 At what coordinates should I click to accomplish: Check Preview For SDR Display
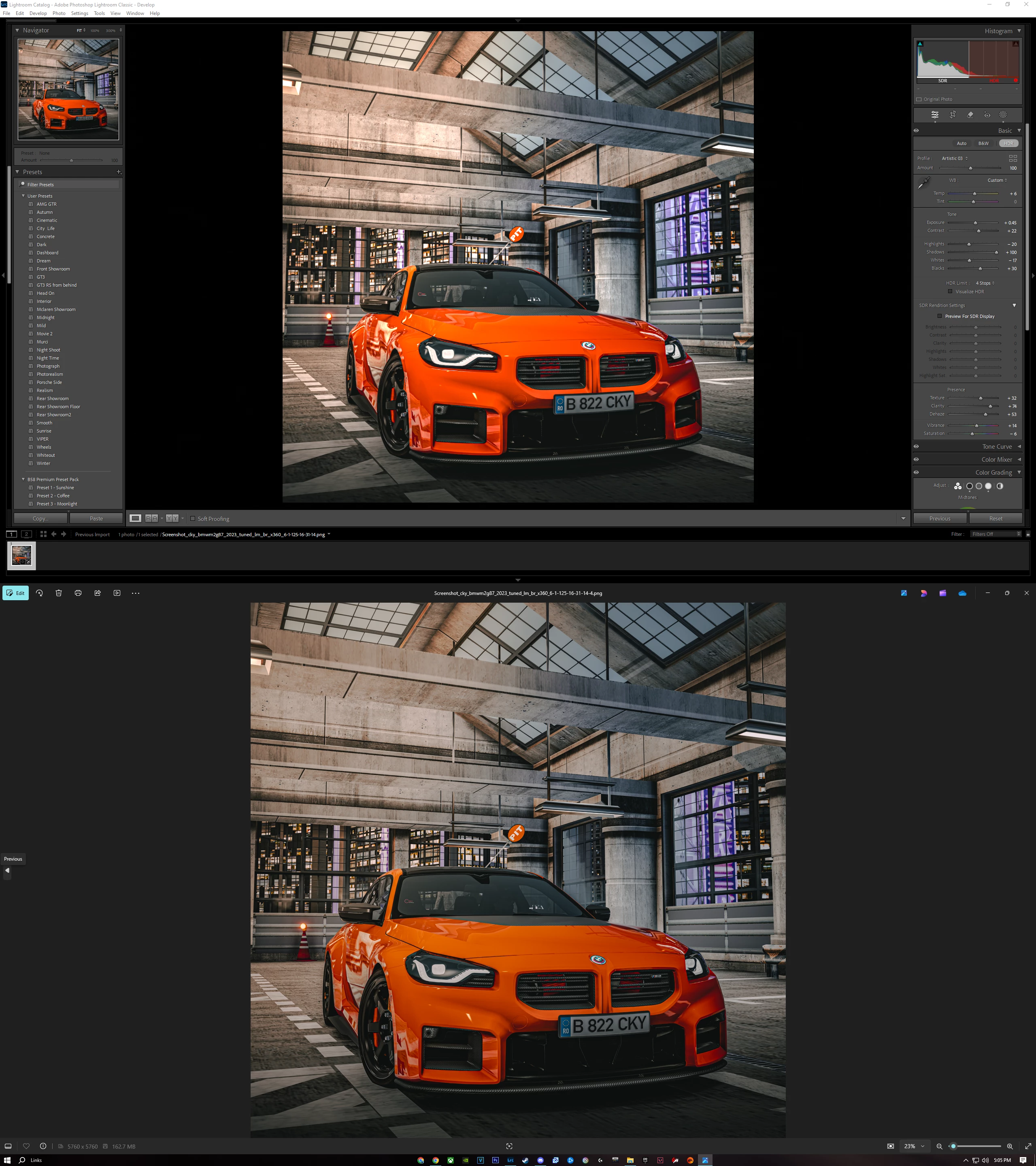940,316
